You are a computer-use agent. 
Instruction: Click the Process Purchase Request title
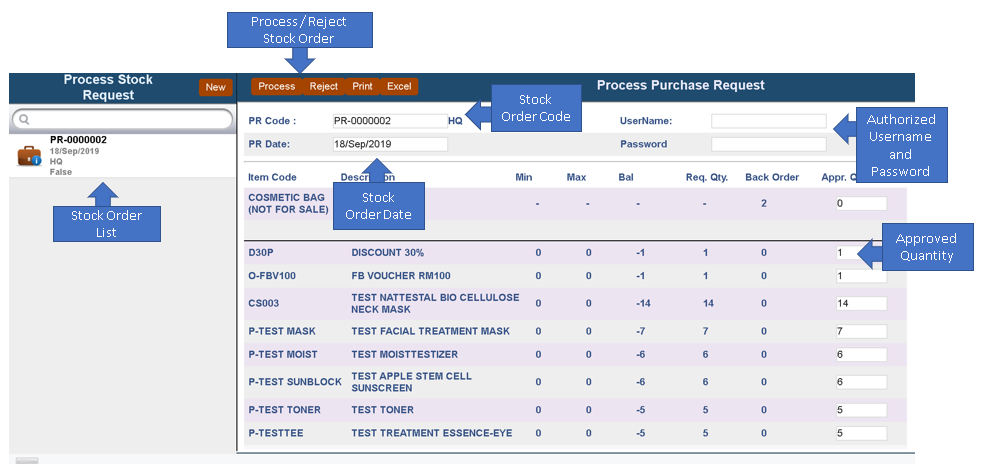pos(680,85)
